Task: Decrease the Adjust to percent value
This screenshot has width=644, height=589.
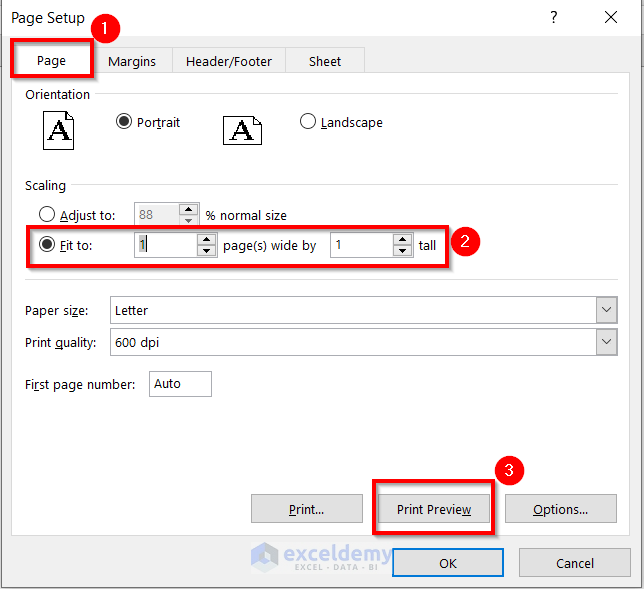Action: coord(189,219)
